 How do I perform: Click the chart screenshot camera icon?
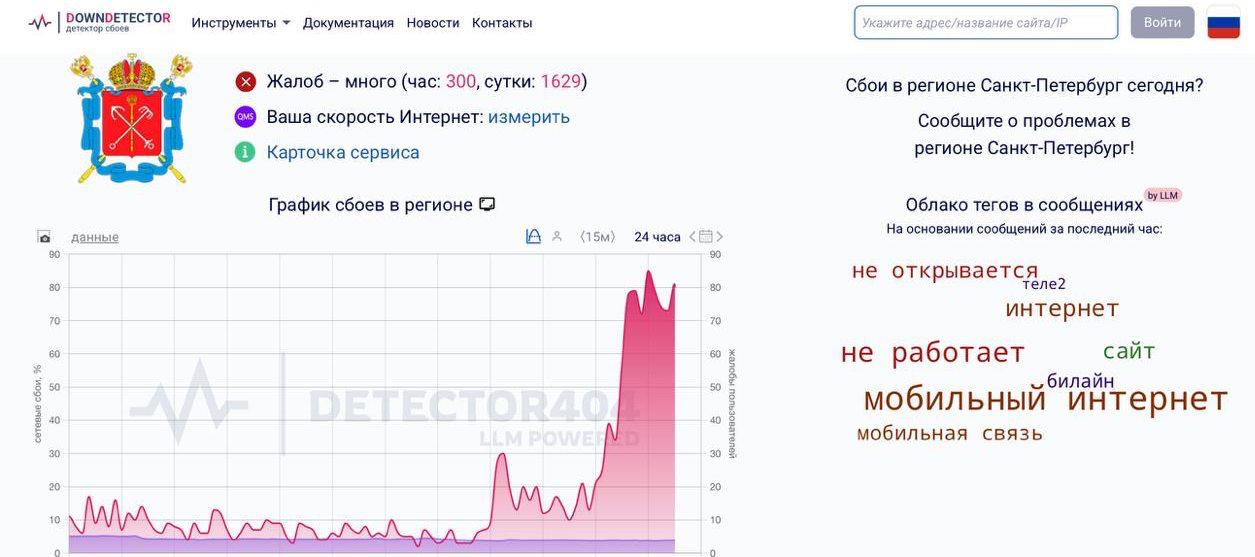tap(44, 237)
